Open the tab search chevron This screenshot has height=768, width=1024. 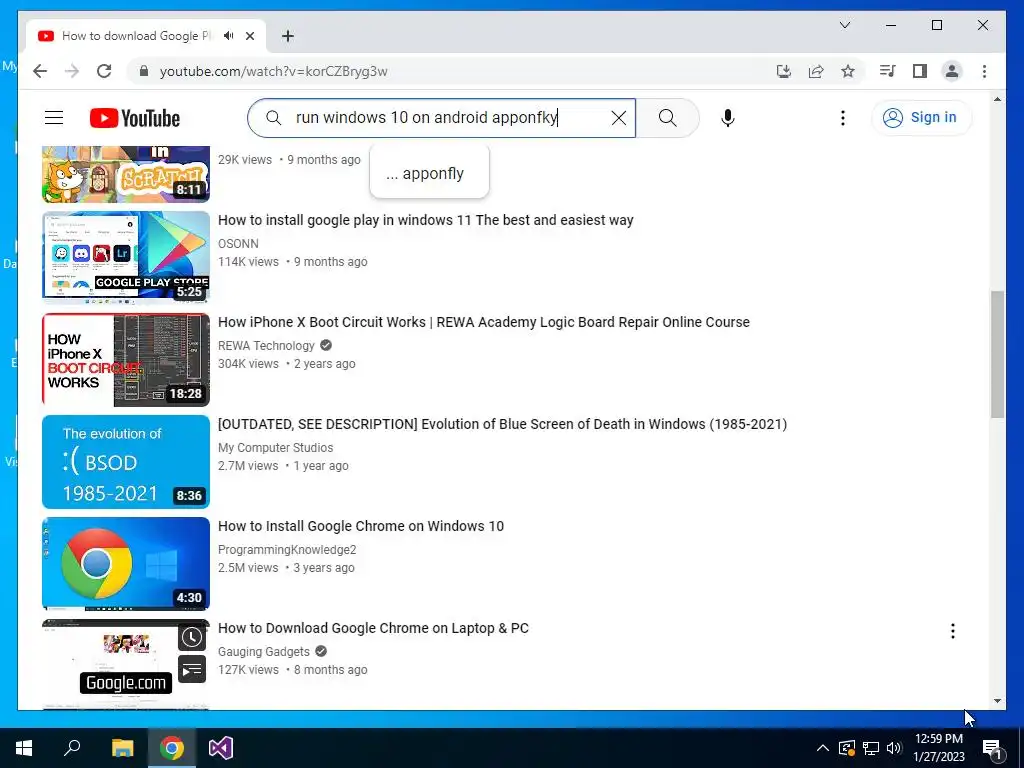pos(844,25)
